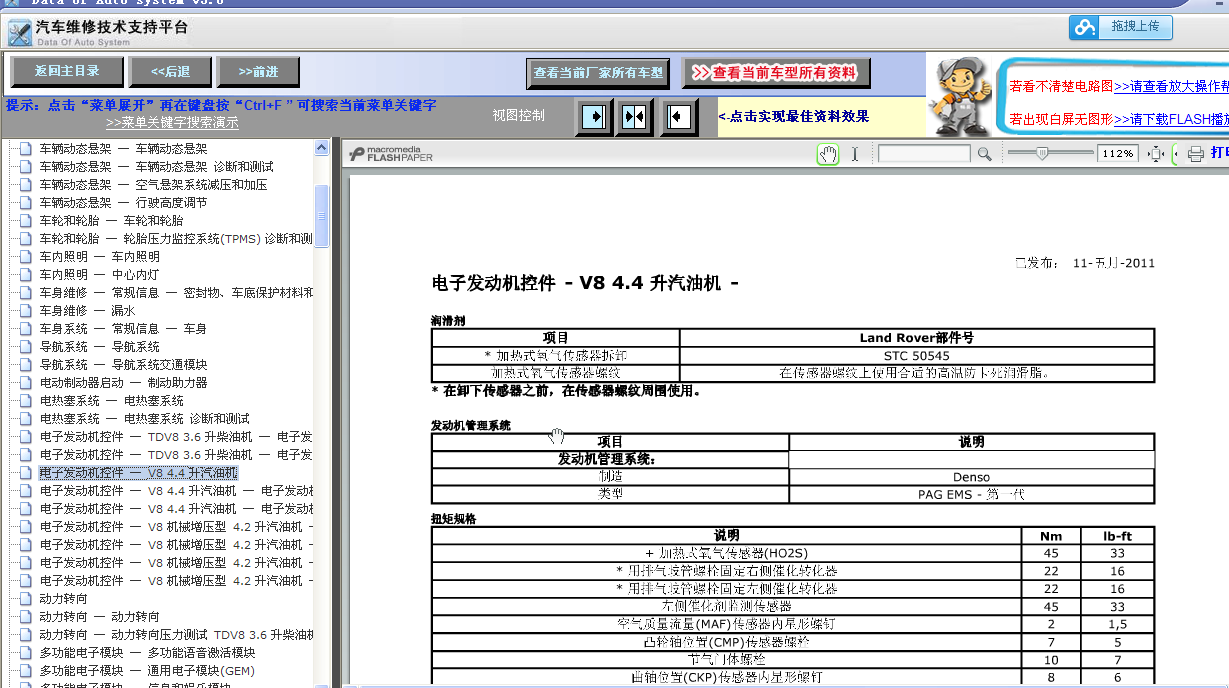Select 电热塞系统 诊断和测试 entry

pos(145,419)
